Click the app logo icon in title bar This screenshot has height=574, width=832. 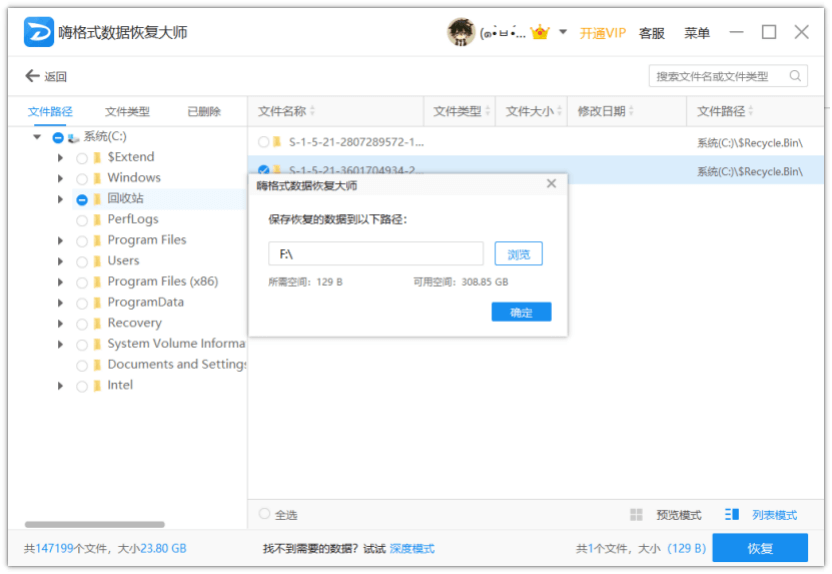[38, 32]
